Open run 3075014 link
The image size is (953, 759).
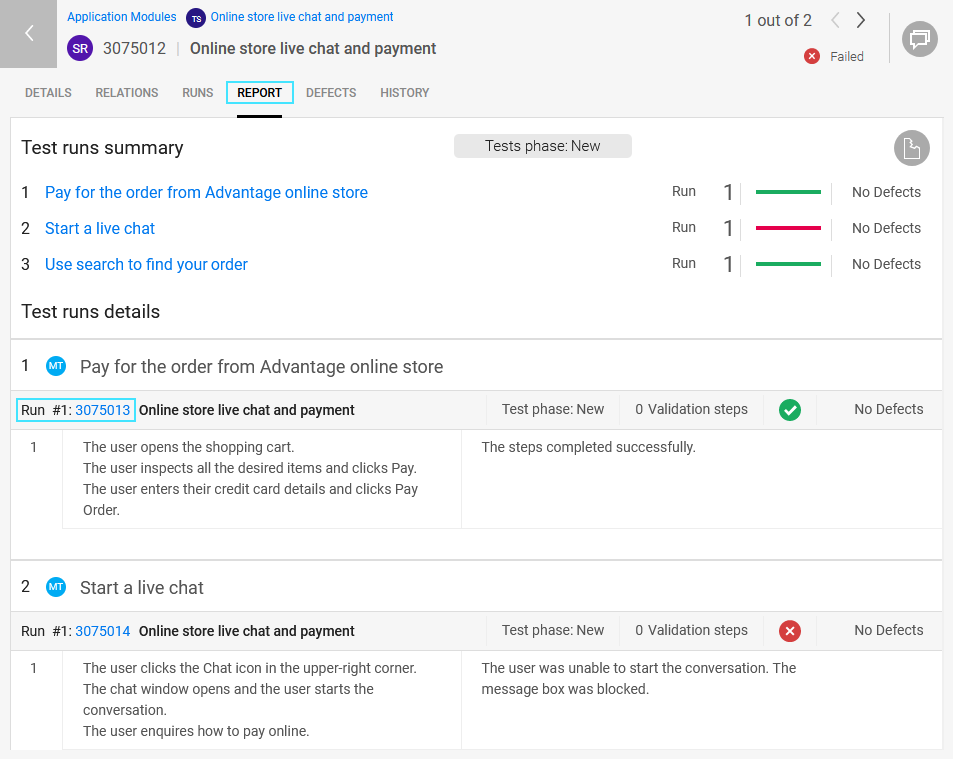[103, 631]
